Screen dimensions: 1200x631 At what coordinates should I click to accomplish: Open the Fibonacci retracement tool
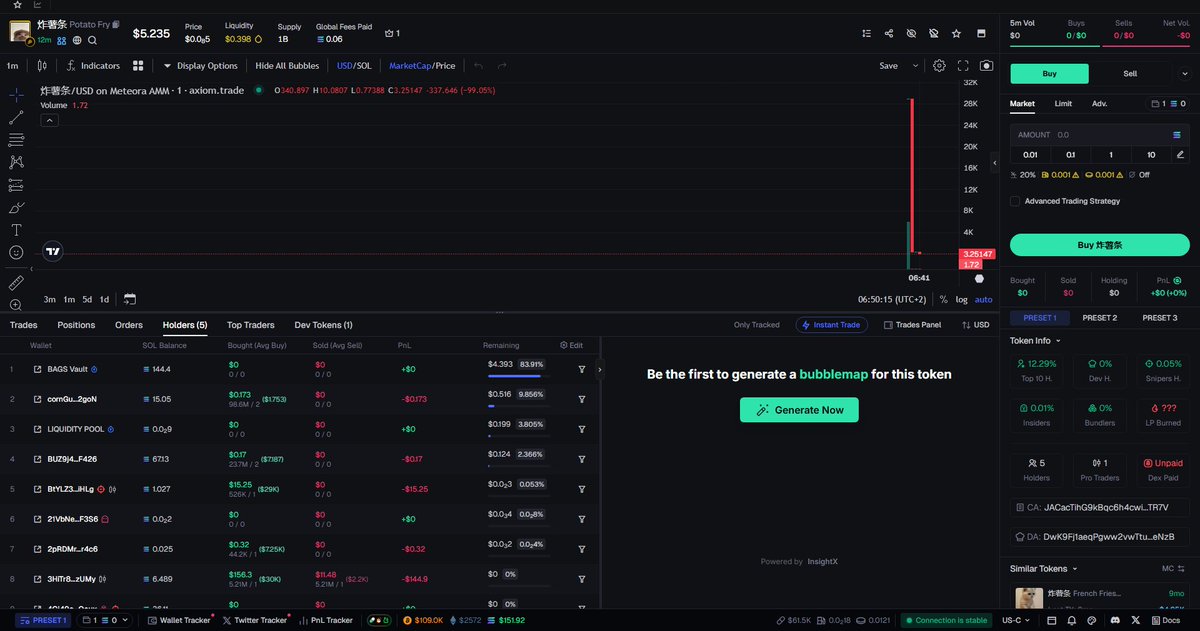pos(16,139)
